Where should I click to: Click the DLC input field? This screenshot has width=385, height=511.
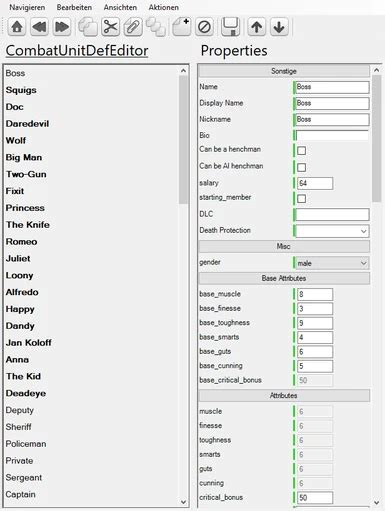click(332, 214)
